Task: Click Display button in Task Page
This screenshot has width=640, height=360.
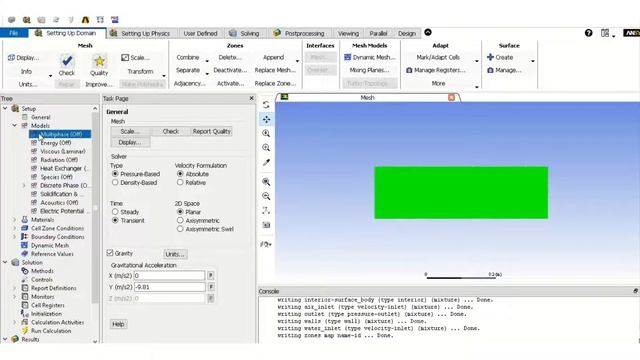Action: click(x=130, y=142)
